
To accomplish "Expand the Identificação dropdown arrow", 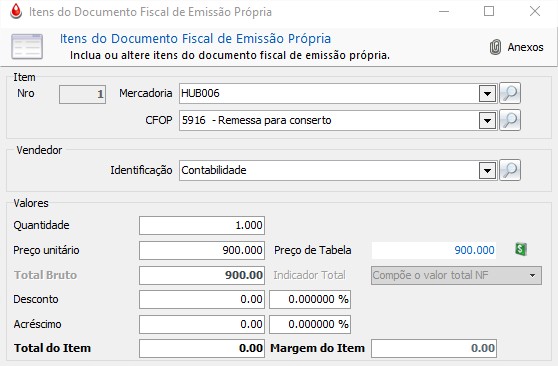I will pyautogui.click(x=487, y=171).
